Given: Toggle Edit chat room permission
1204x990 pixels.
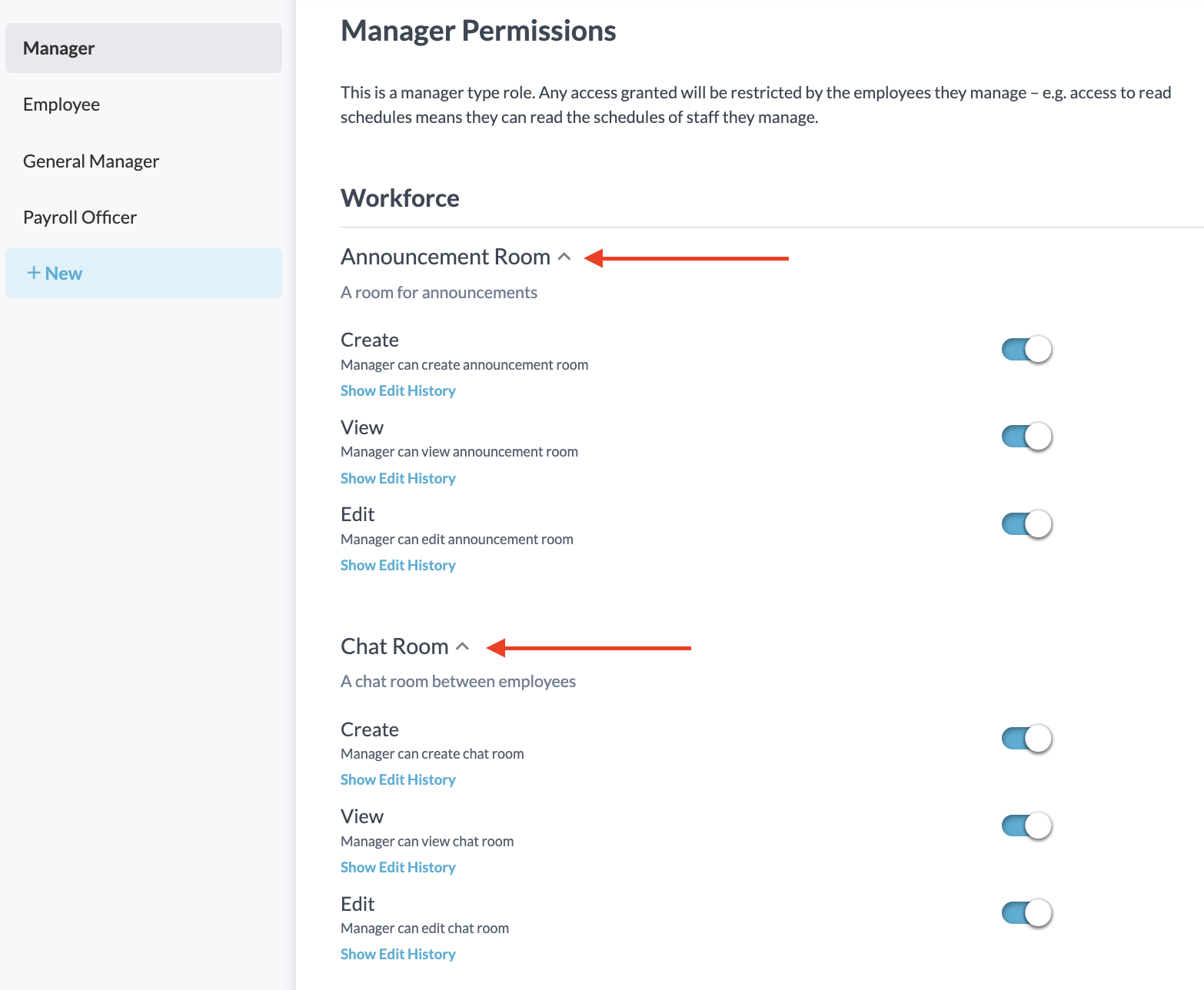Looking at the screenshot, I should pyautogui.click(x=1026, y=913).
